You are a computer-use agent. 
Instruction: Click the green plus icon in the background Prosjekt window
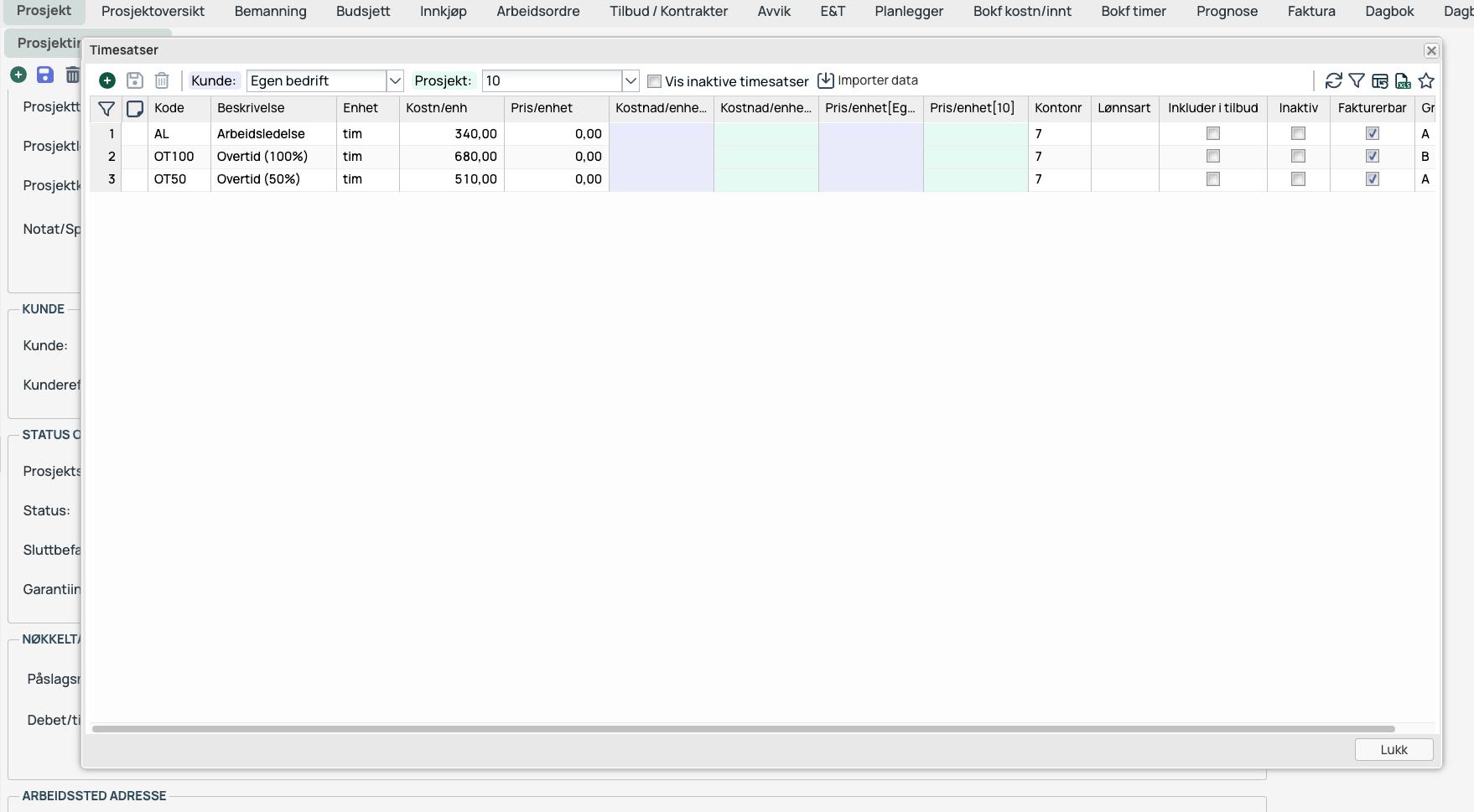click(x=18, y=75)
